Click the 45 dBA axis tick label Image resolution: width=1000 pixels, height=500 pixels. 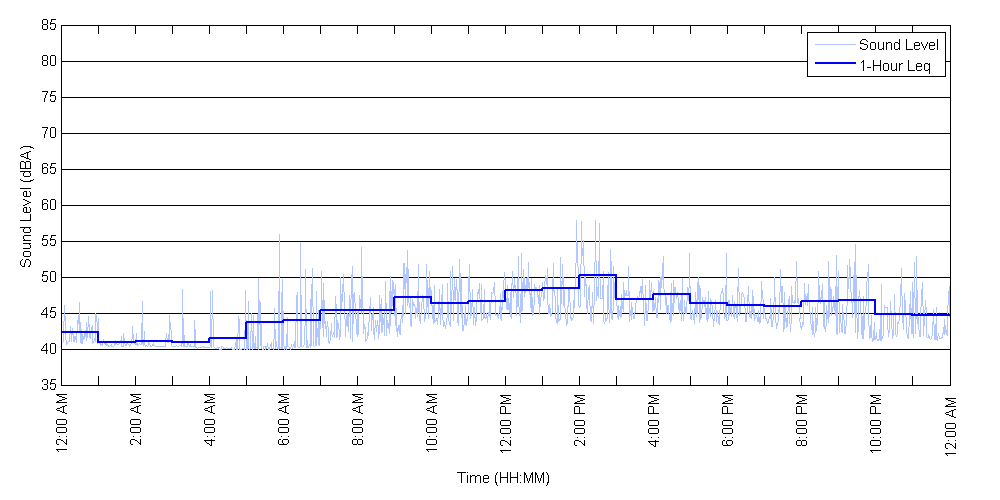coord(48,313)
